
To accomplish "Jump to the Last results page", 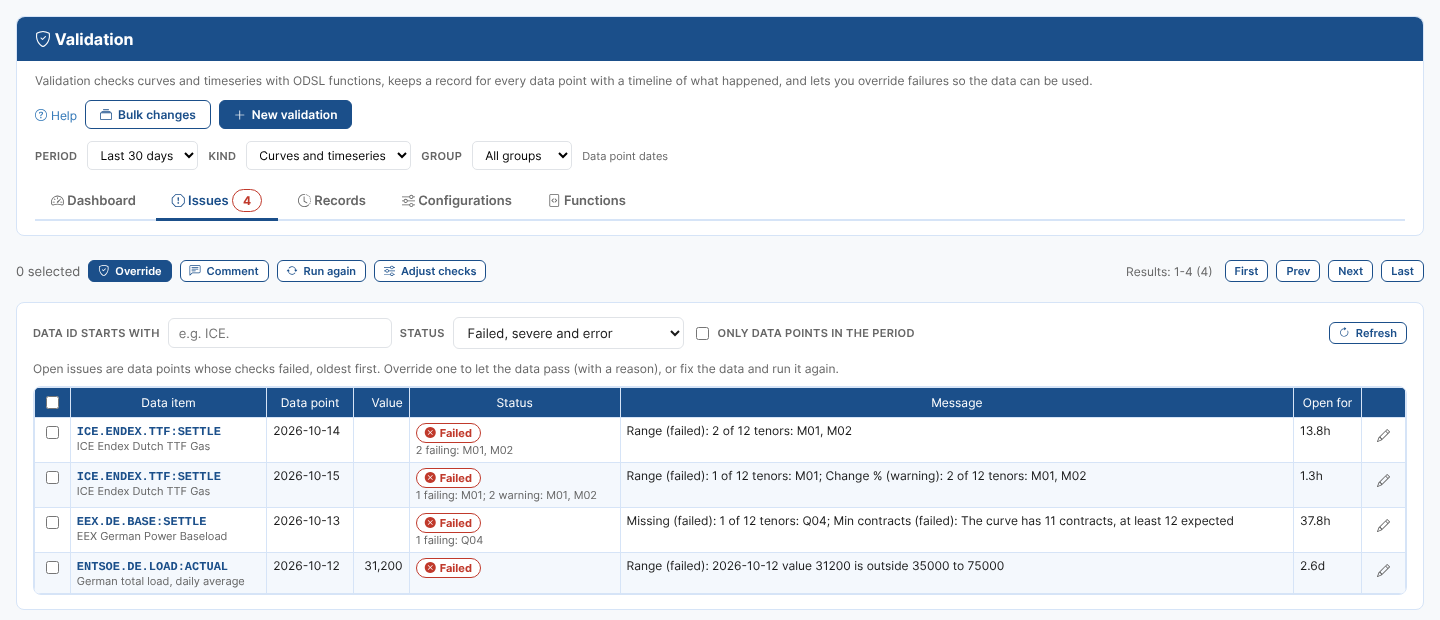I will tap(1402, 271).
